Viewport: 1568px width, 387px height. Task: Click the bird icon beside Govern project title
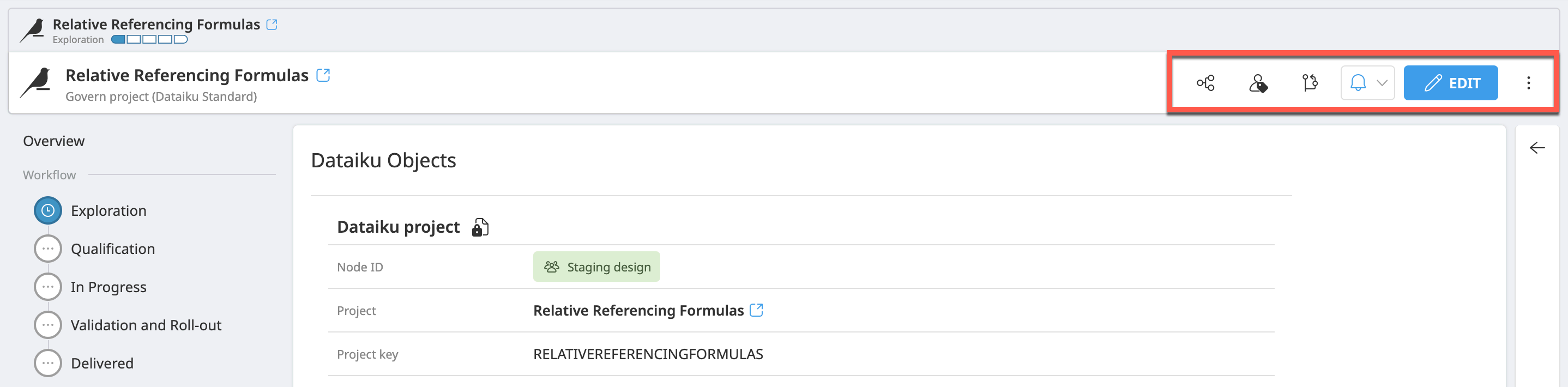click(x=36, y=83)
